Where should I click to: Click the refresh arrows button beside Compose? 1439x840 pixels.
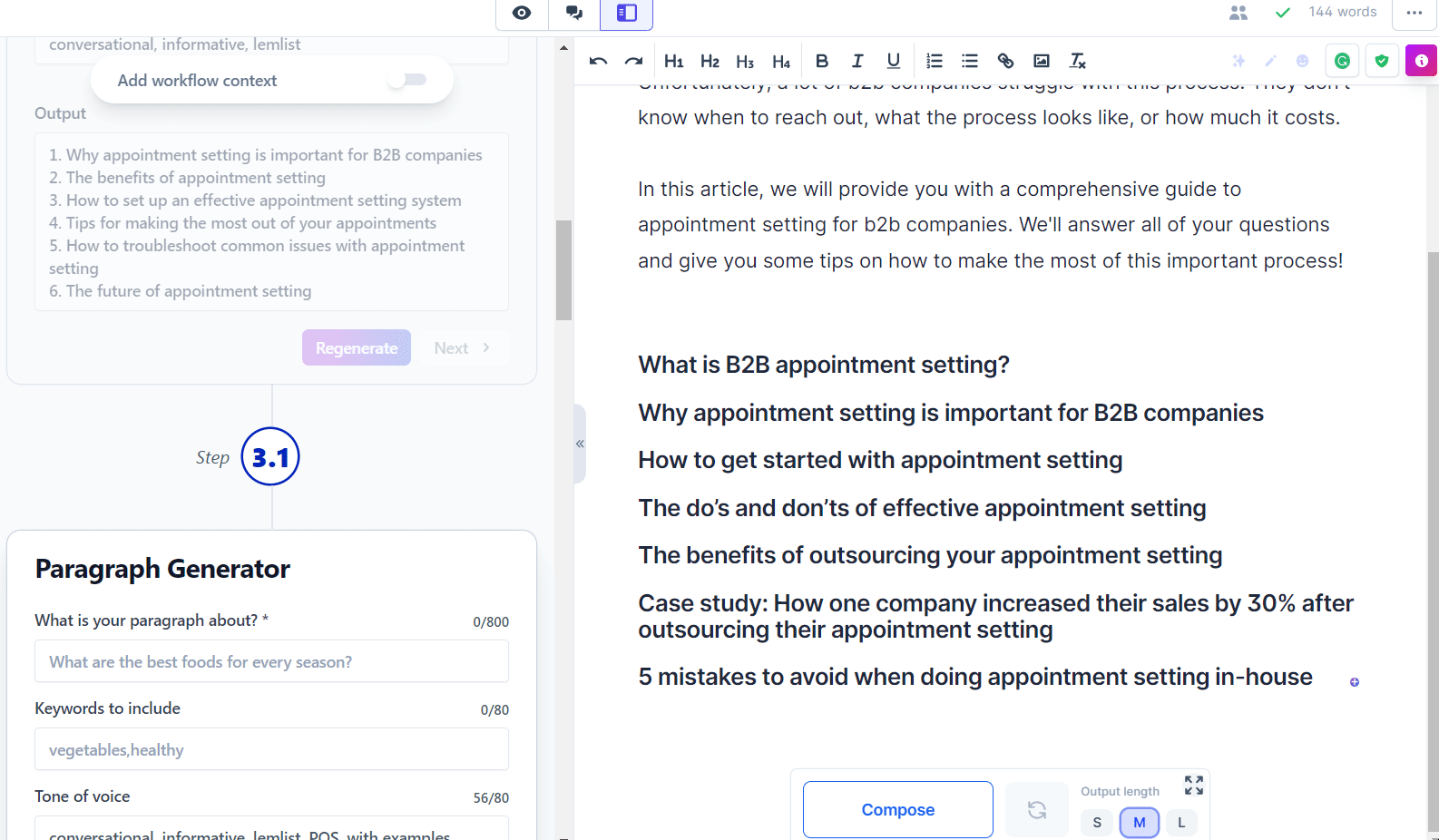tap(1037, 809)
